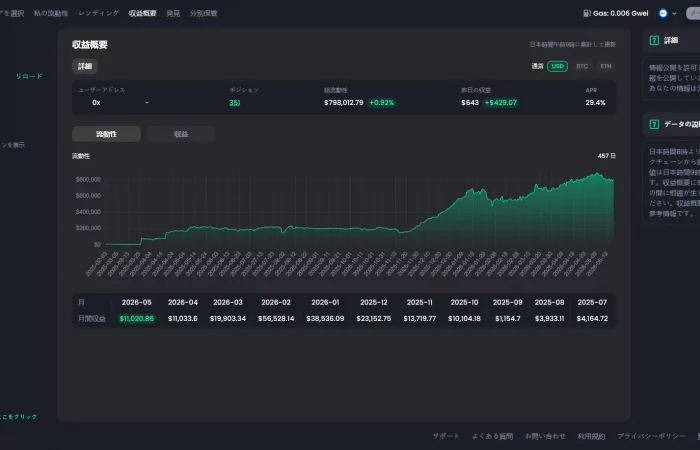
Task: Click the total liquidity value $798,012.79
Action: point(344,103)
